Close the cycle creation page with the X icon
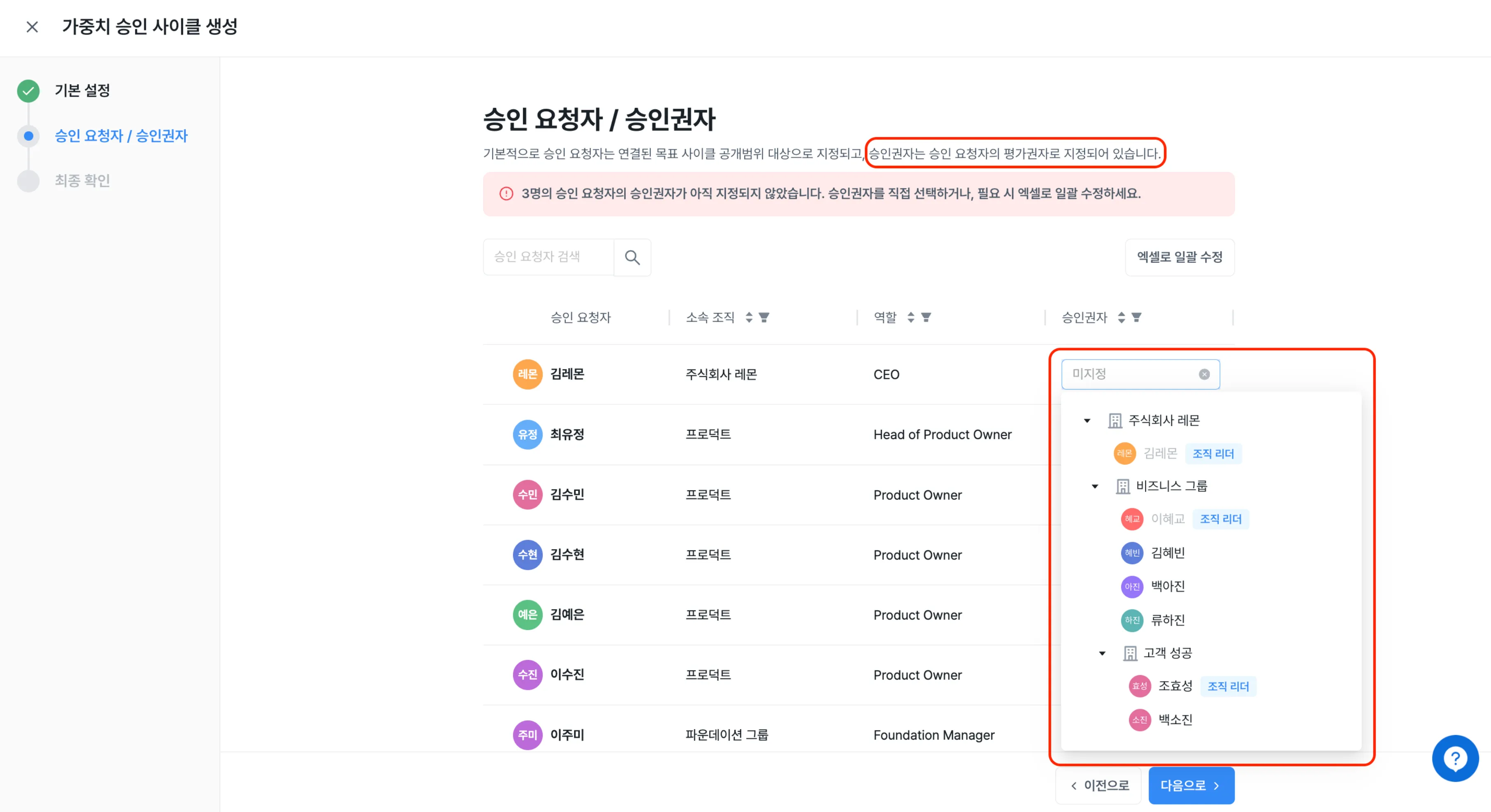This screenshot has width=1491, height=812. tap(33, 27)
